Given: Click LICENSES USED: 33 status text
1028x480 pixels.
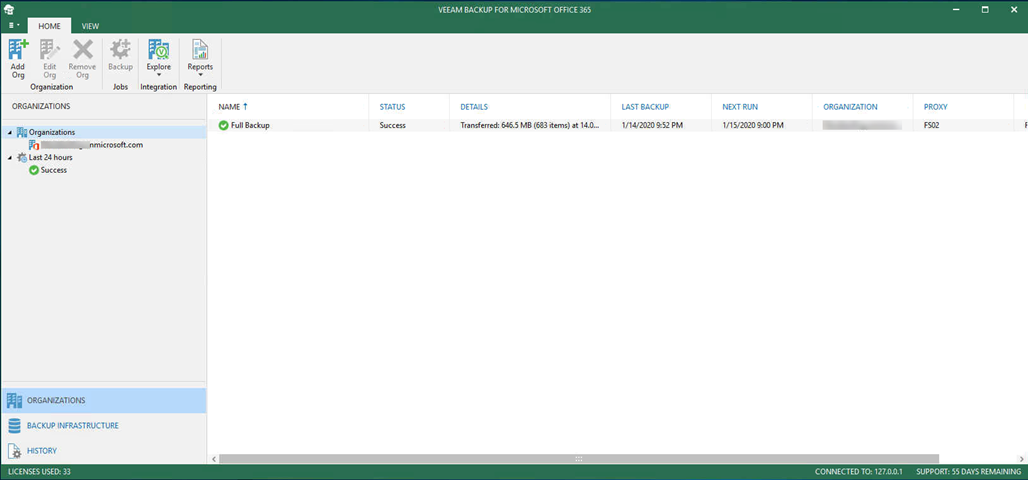Looking at the screenshot, I should coord(39,472).
